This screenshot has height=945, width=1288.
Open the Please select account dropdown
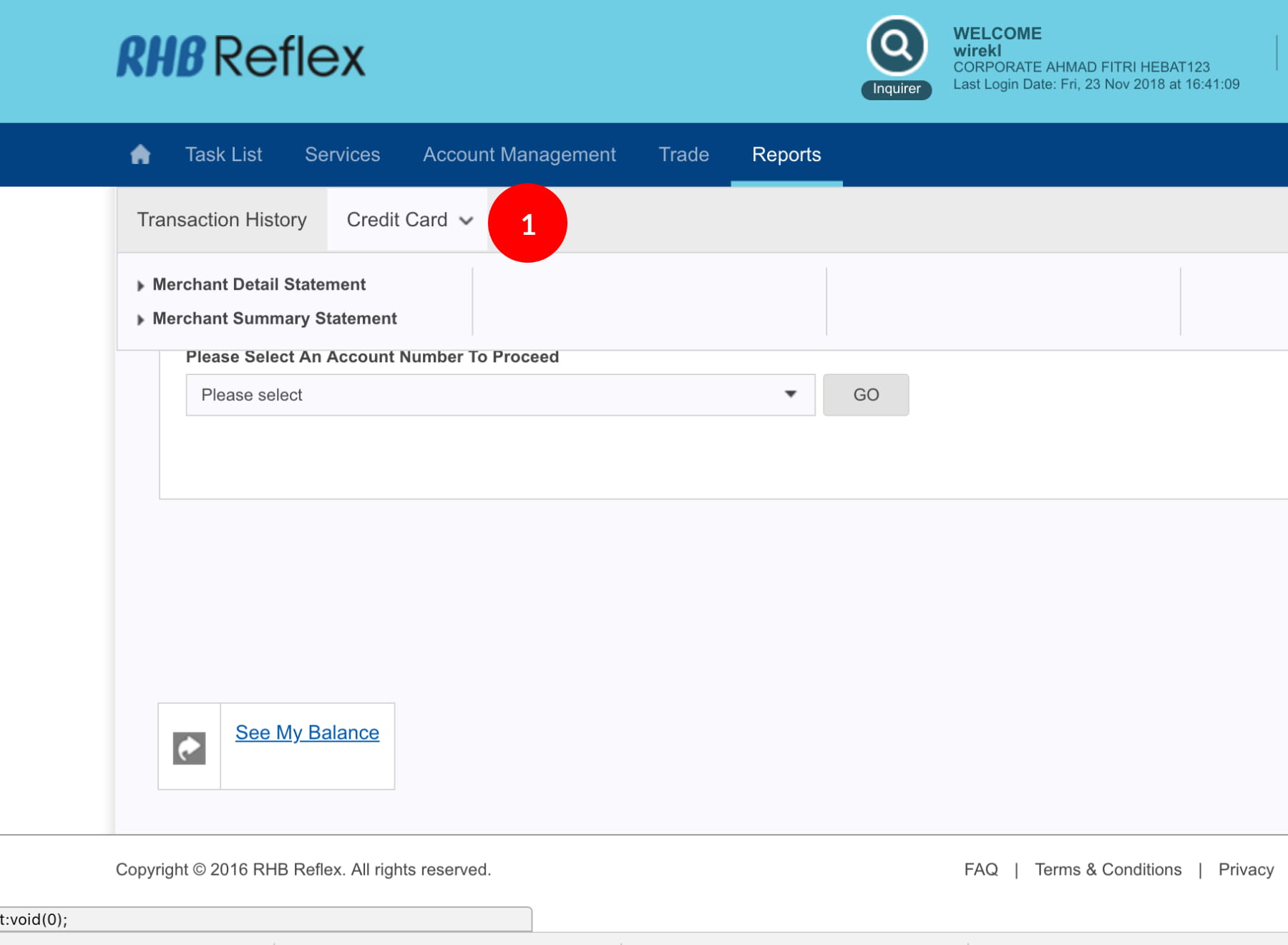[x=499, y=394]
